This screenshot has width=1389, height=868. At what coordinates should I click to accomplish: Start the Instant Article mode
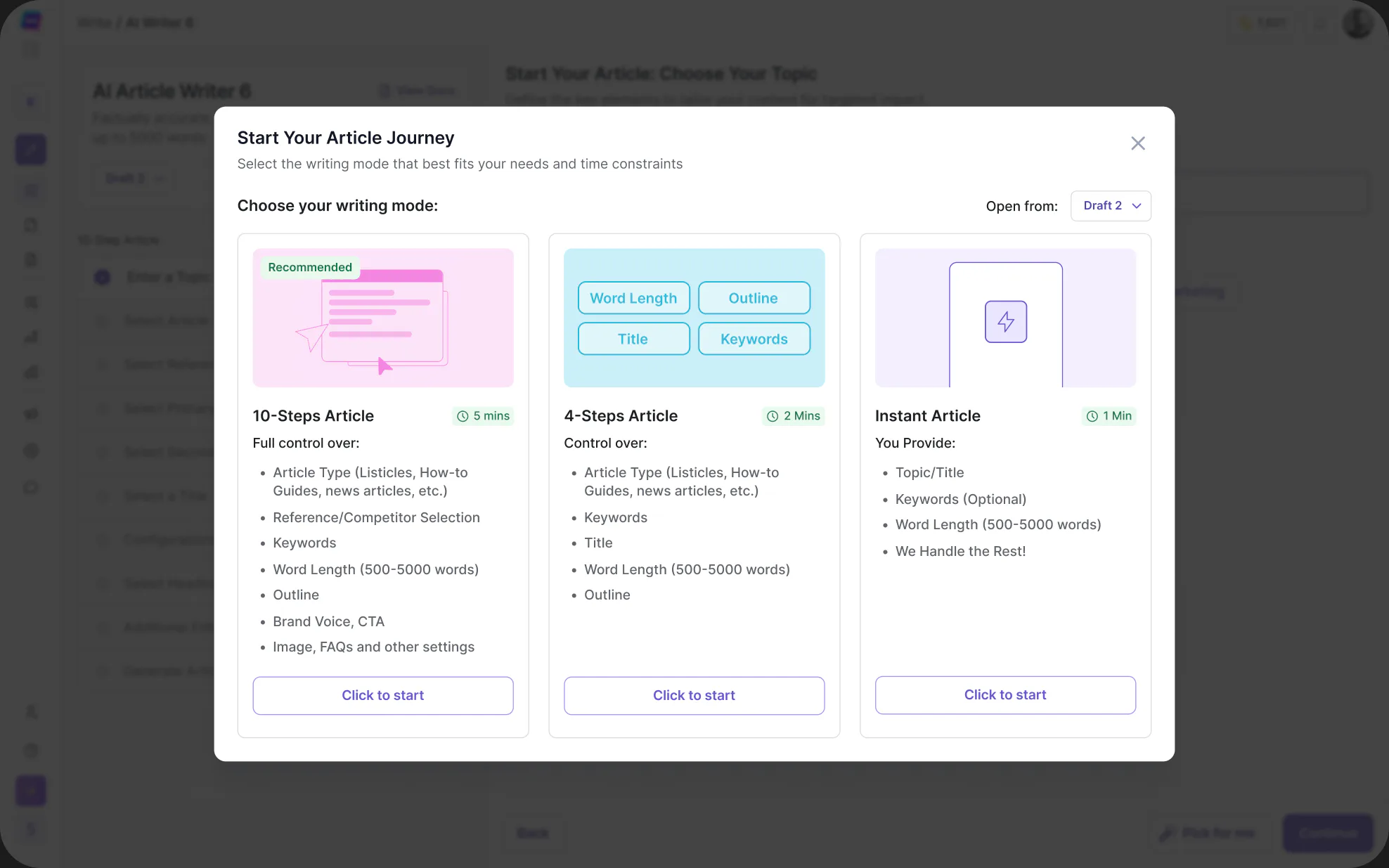pos(1005,694)
